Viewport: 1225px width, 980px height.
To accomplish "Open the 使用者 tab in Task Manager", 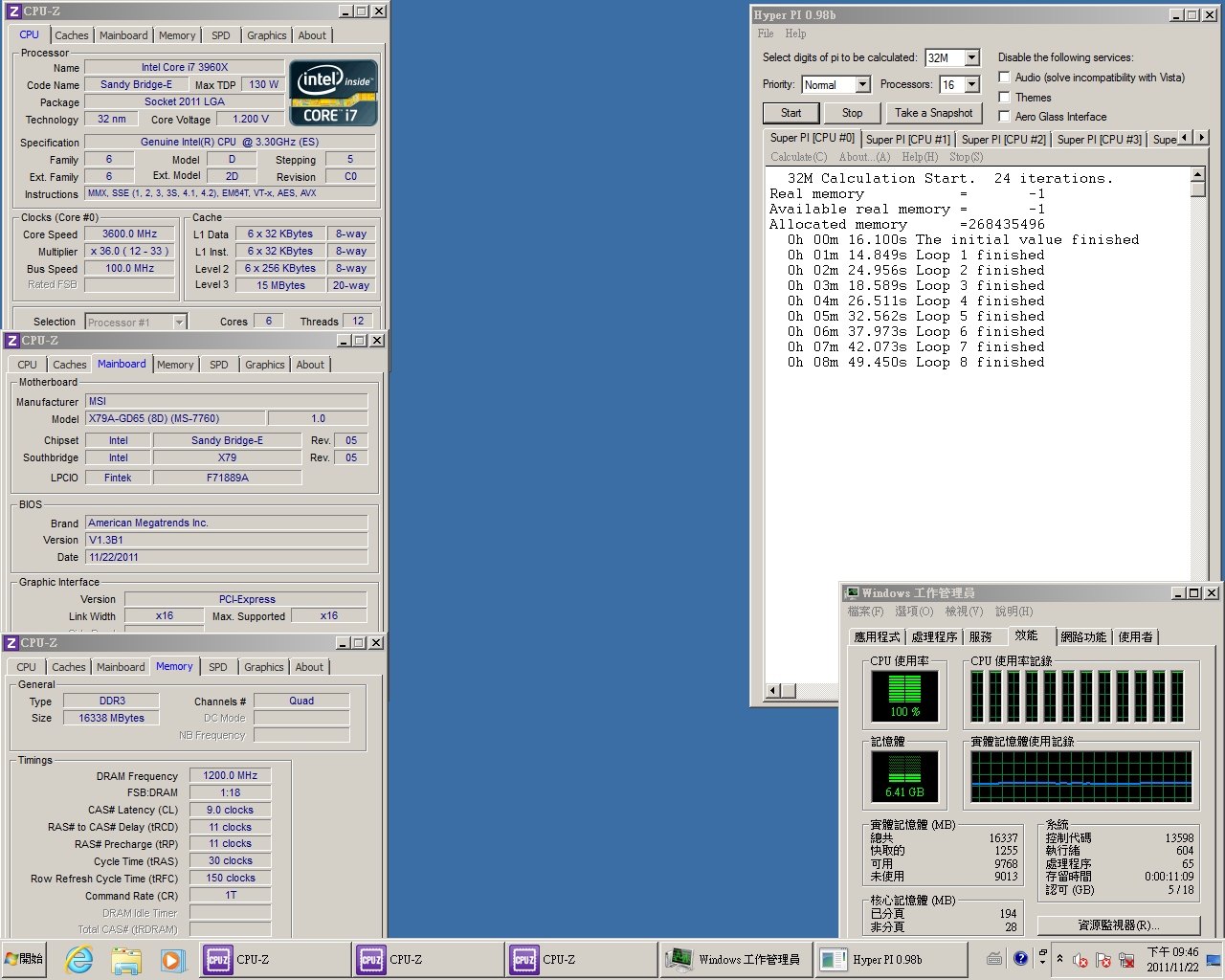I will pos(1136,637).
